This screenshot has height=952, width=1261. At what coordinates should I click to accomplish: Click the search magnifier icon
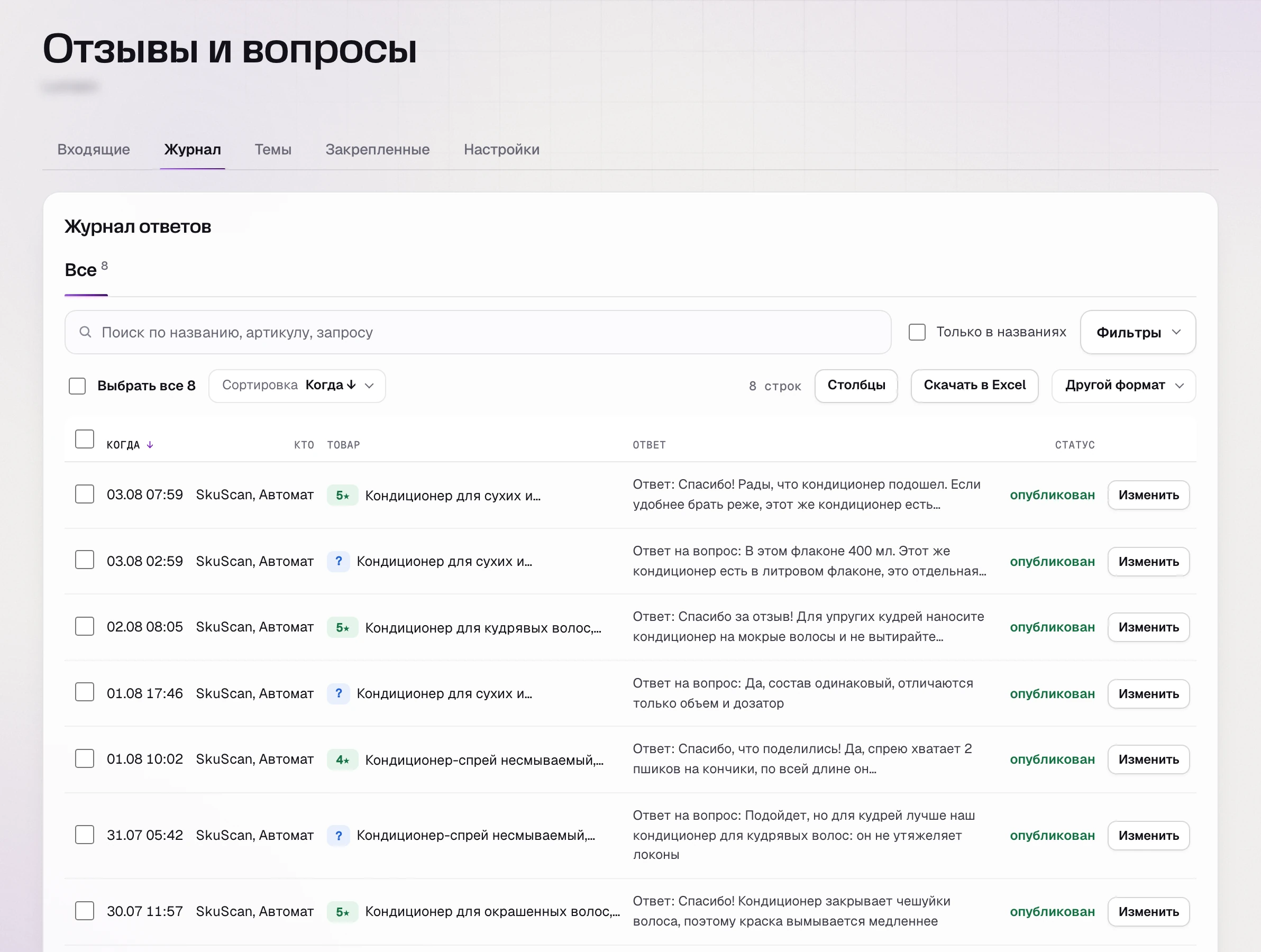point(86,332)
